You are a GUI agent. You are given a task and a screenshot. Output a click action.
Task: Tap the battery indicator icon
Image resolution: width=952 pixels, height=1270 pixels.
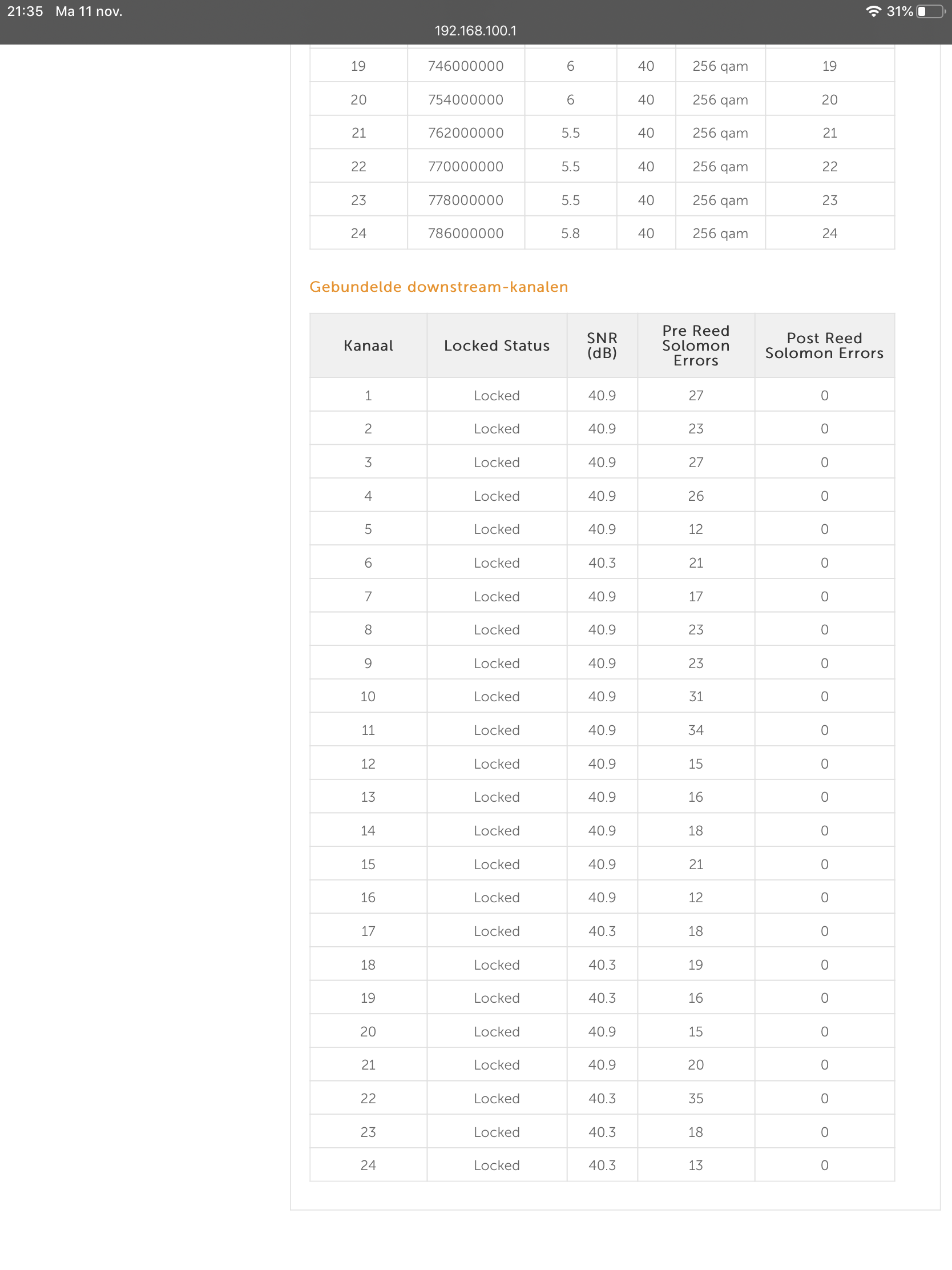(x=930, y=11)
